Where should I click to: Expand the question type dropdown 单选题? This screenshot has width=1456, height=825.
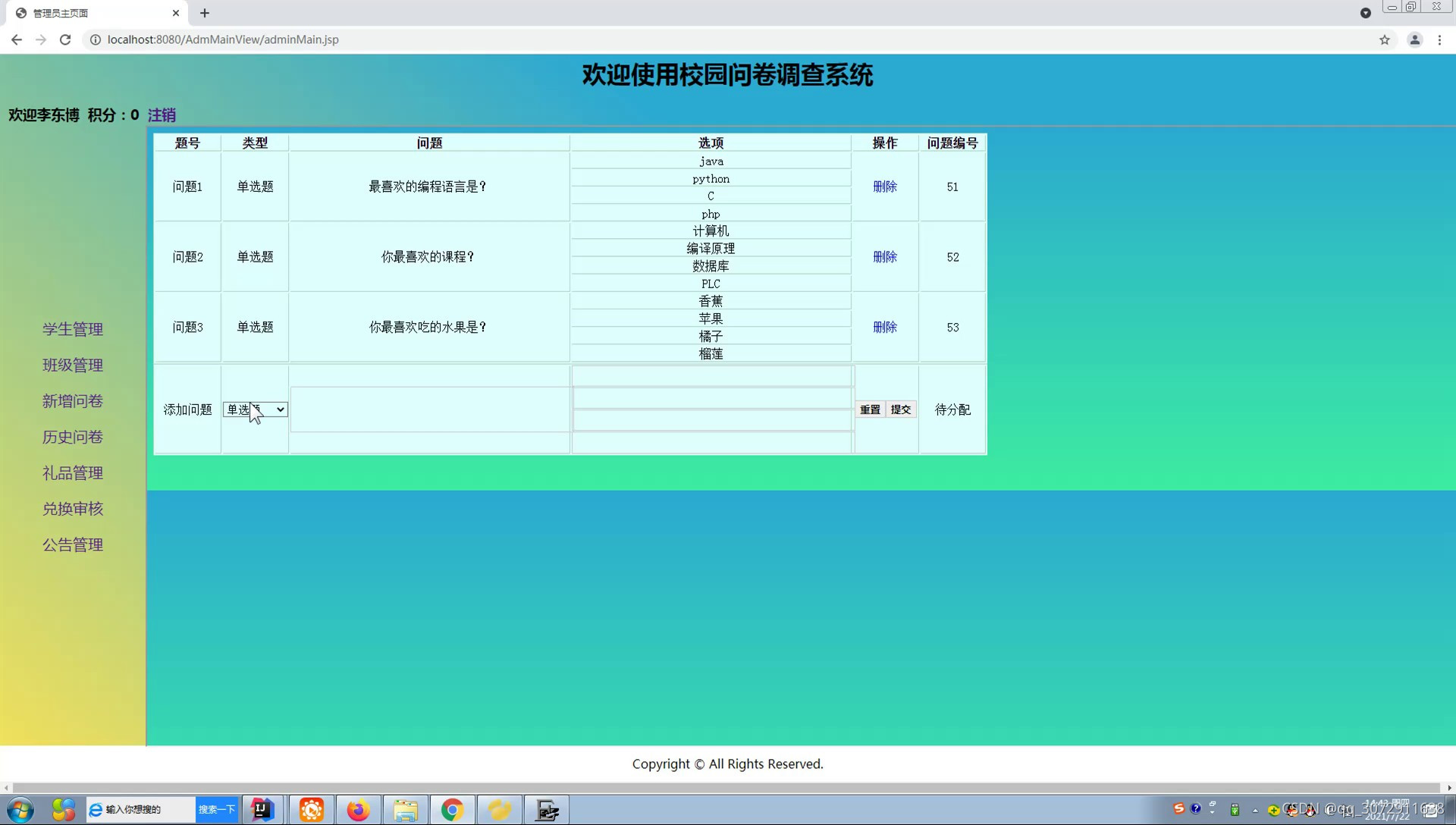pyautogui.click(x=255, y=409)
